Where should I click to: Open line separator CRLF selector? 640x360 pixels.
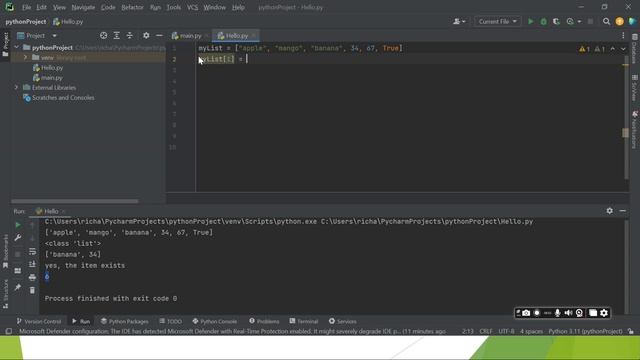point(486,331)
